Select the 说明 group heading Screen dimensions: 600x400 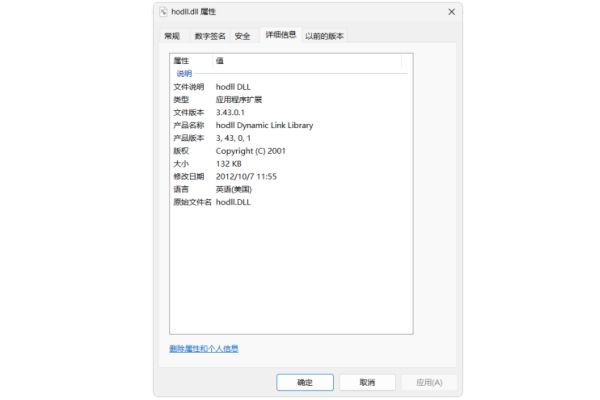coord(185,74)
